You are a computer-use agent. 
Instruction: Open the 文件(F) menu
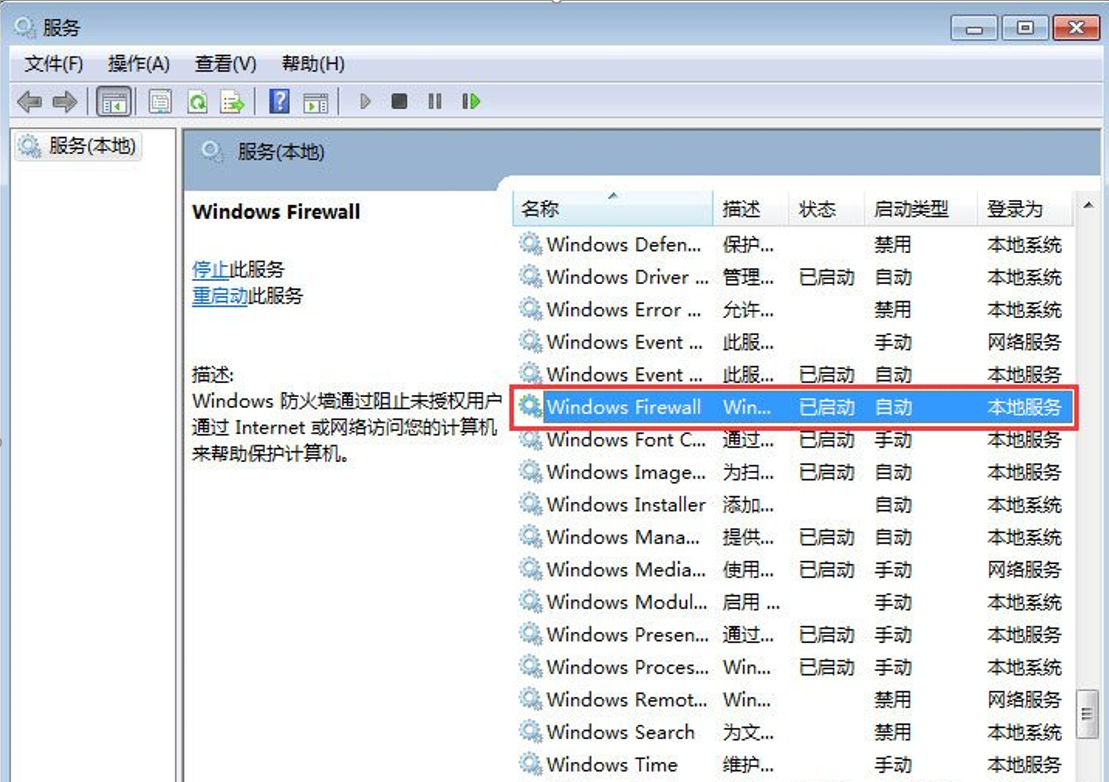54,64
